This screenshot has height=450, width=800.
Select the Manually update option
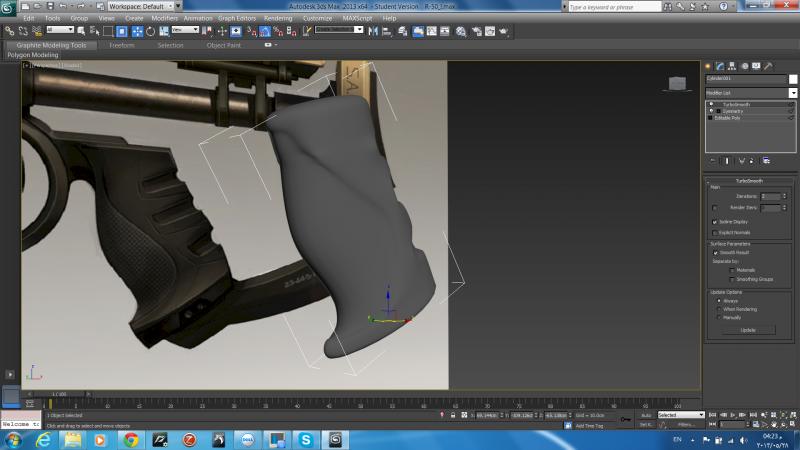pos(719,317)
